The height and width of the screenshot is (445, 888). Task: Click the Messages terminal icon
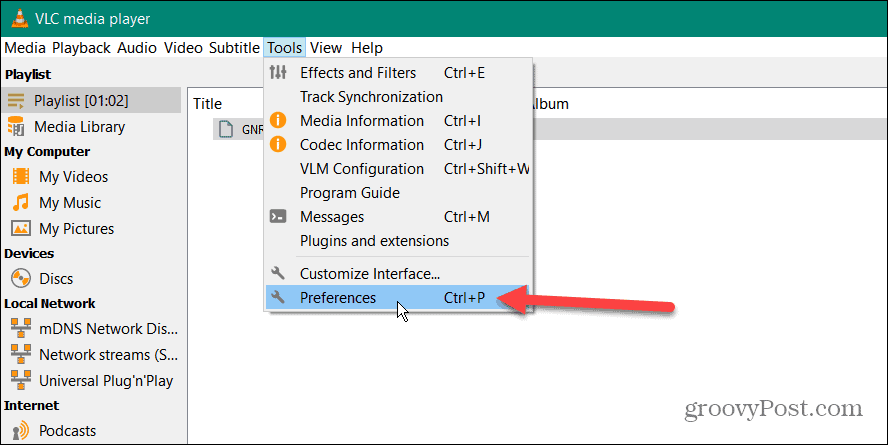[x=278, y=217]
